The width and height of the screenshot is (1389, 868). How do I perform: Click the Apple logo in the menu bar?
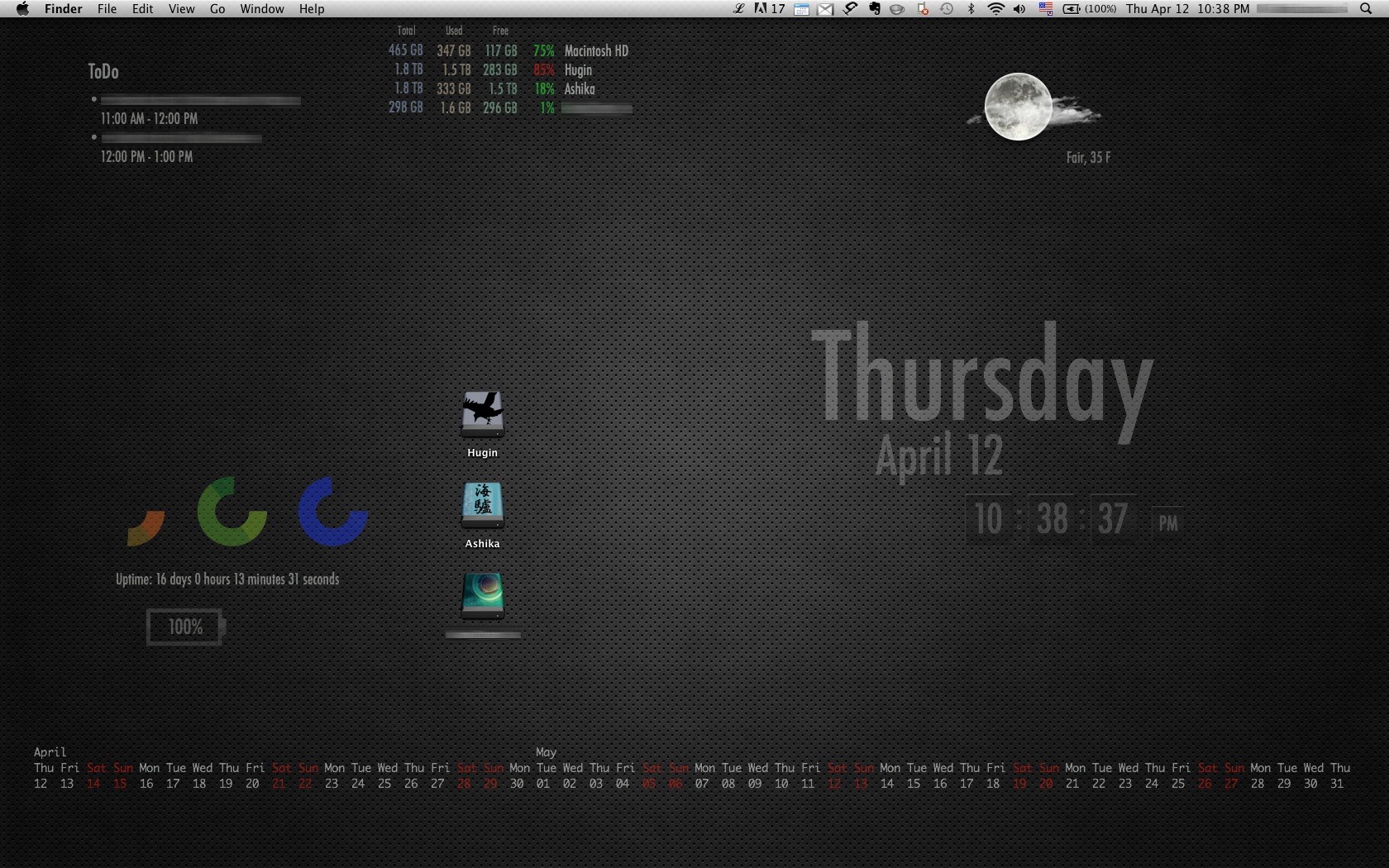point(22,9)
